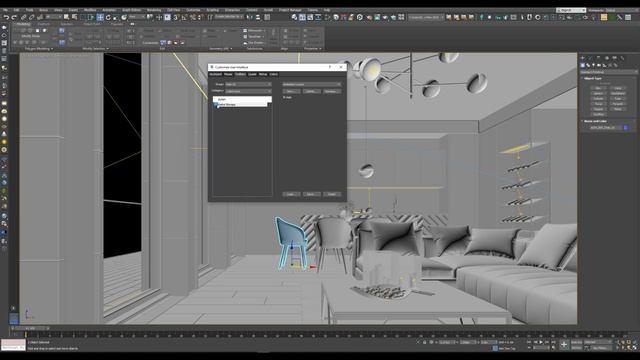This screenshot has height=360, width=640.
Task: Switch to the Keyboard tab in dialog
Action: 216,74
